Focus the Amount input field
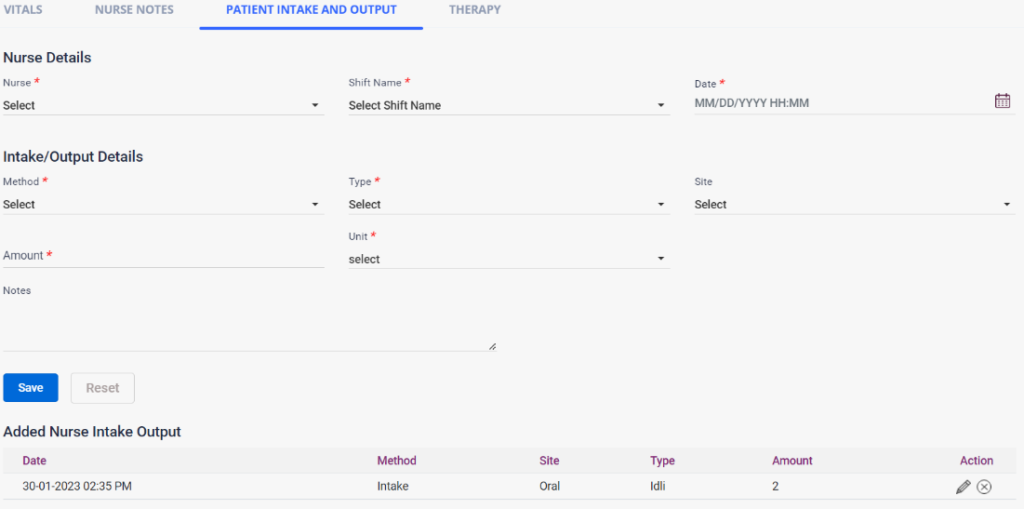1024x509 pixels. 162,256
